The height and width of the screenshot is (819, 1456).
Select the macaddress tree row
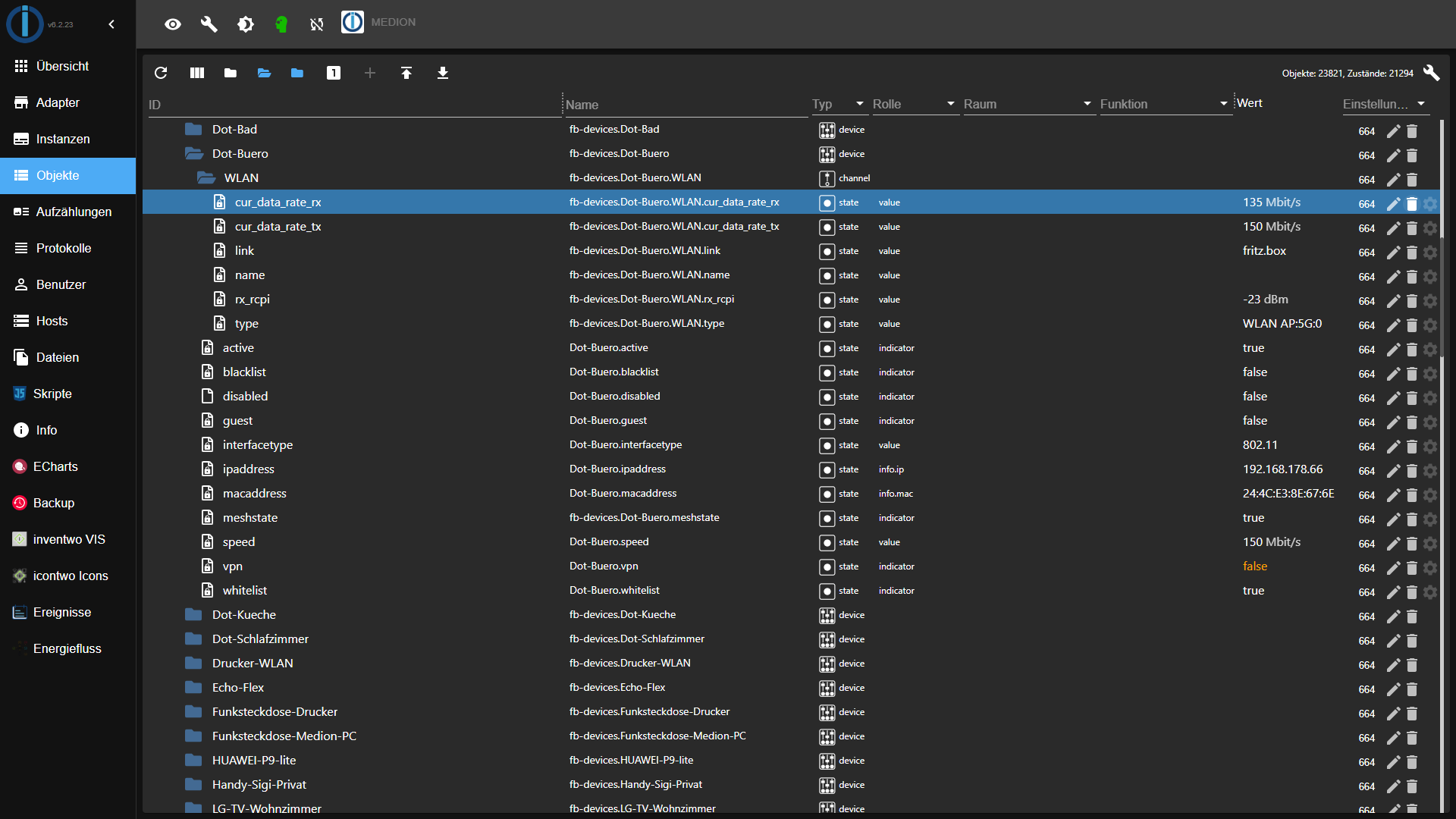pos(791,493)
